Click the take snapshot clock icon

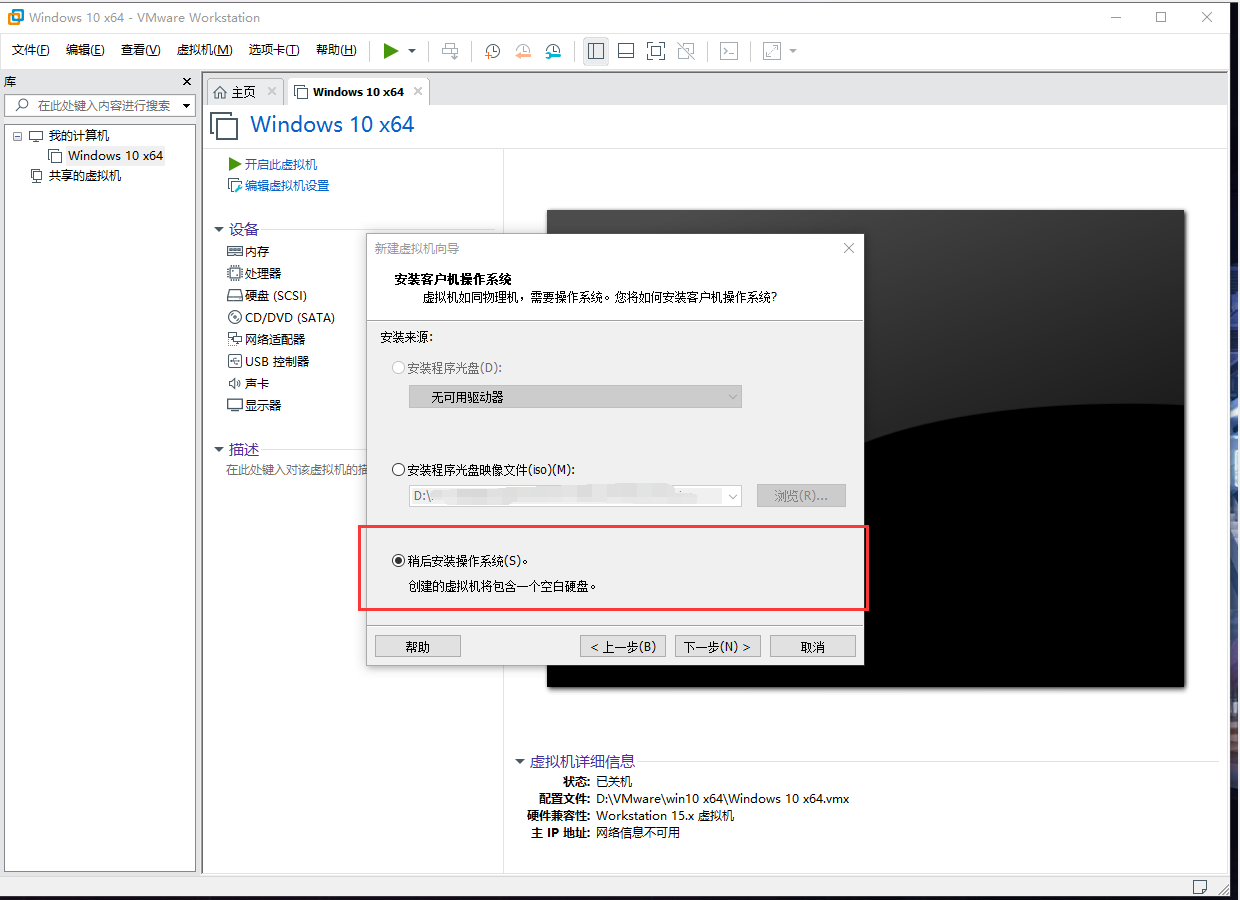pos(492,51)
